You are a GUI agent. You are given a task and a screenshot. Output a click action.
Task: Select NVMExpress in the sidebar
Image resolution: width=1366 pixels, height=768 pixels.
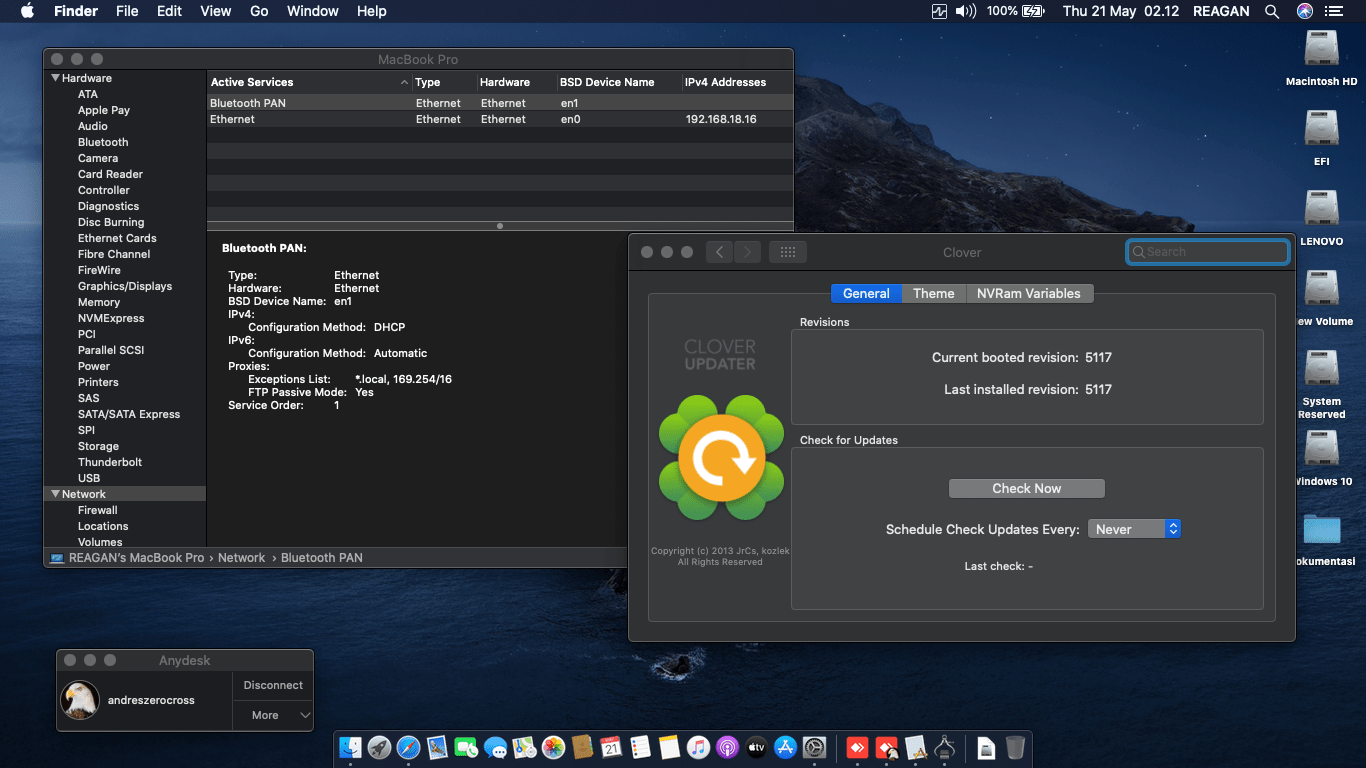click(111, 318)
